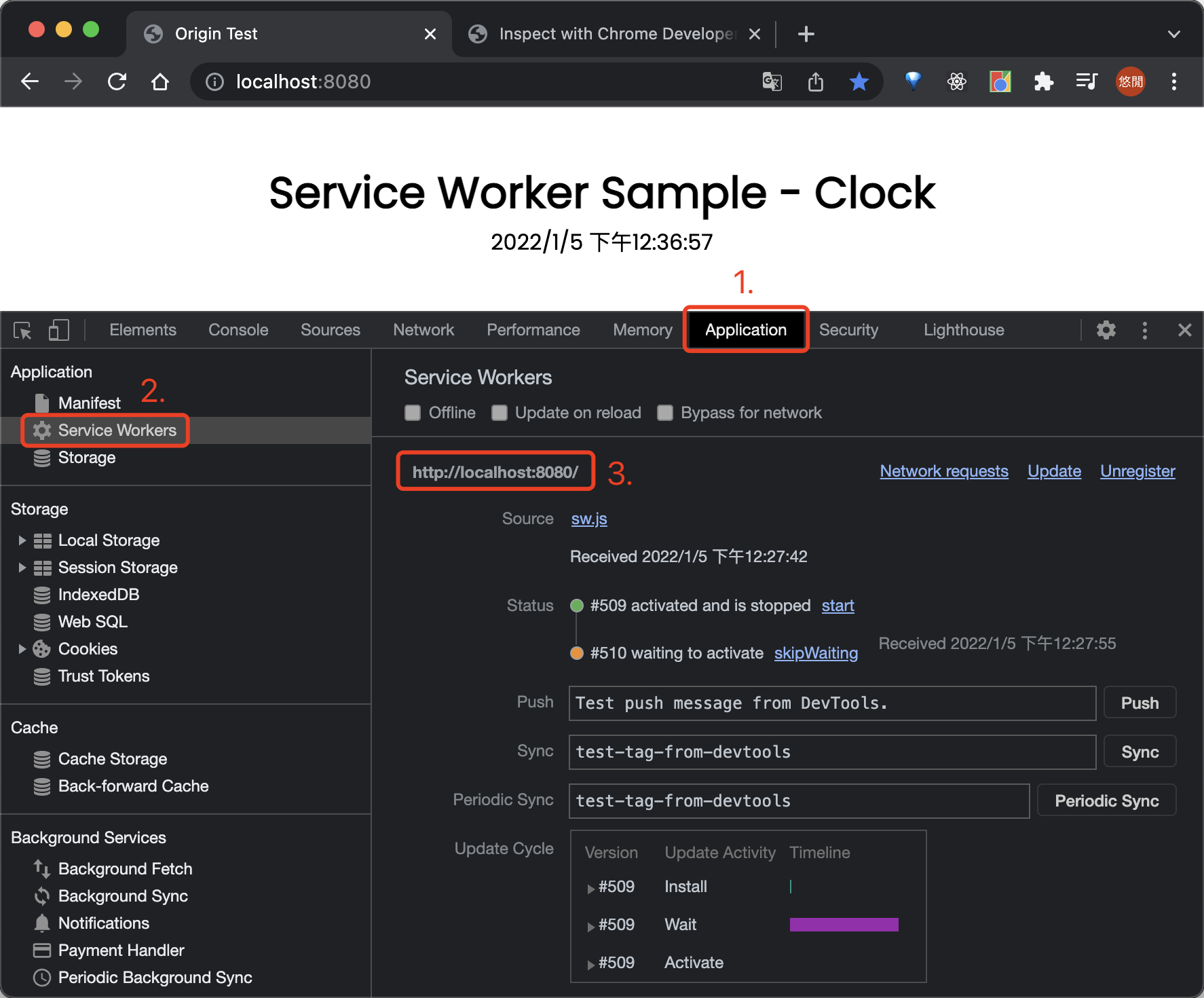Click the page reload icon
This screenshot has height=998, width=1204.
[117, 81]
